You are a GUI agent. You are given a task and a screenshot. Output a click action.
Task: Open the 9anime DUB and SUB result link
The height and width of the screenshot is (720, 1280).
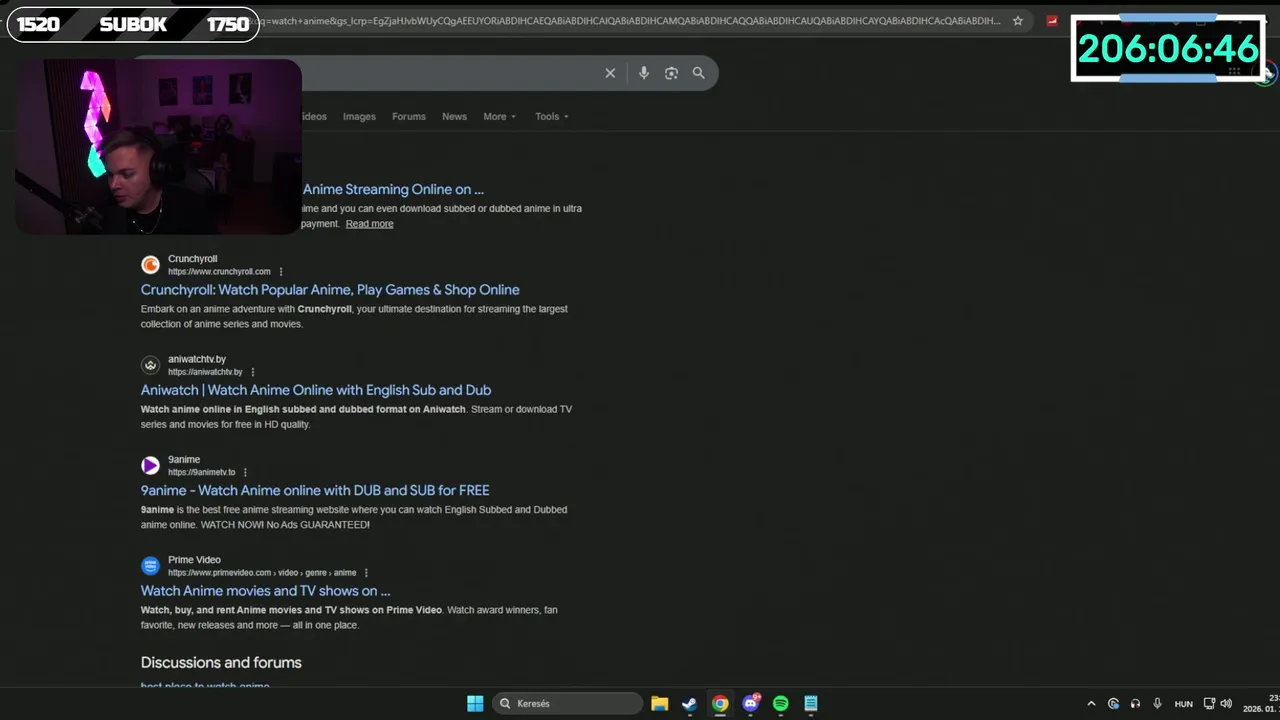click(x=315, y=490)
